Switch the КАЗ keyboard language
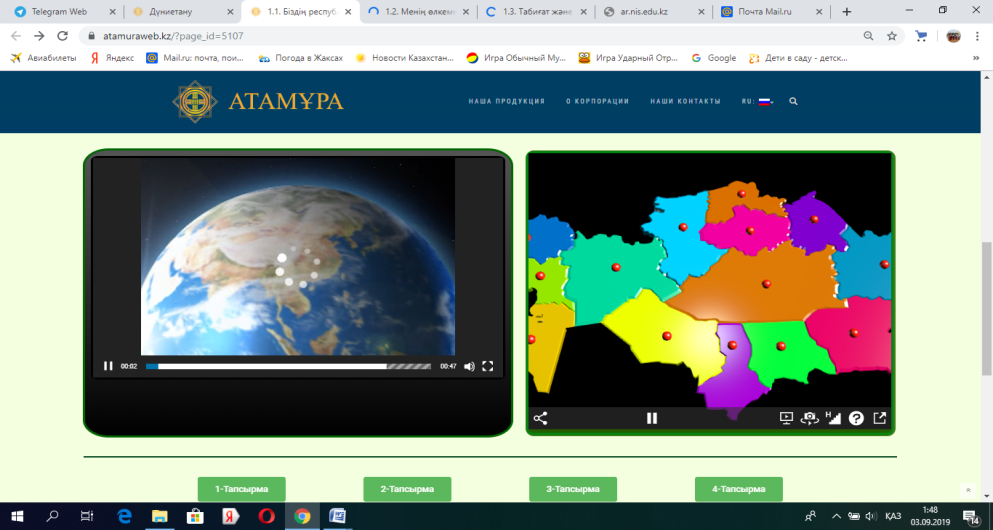The width and height of the screenshot is (993, 530). click(894, 516)
